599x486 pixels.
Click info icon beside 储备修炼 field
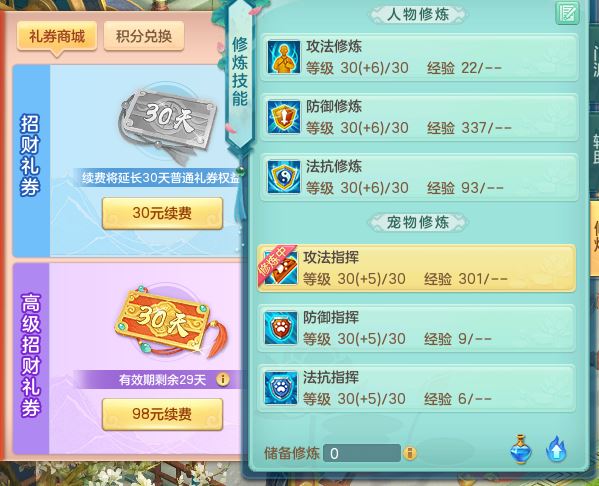point(410,453)
